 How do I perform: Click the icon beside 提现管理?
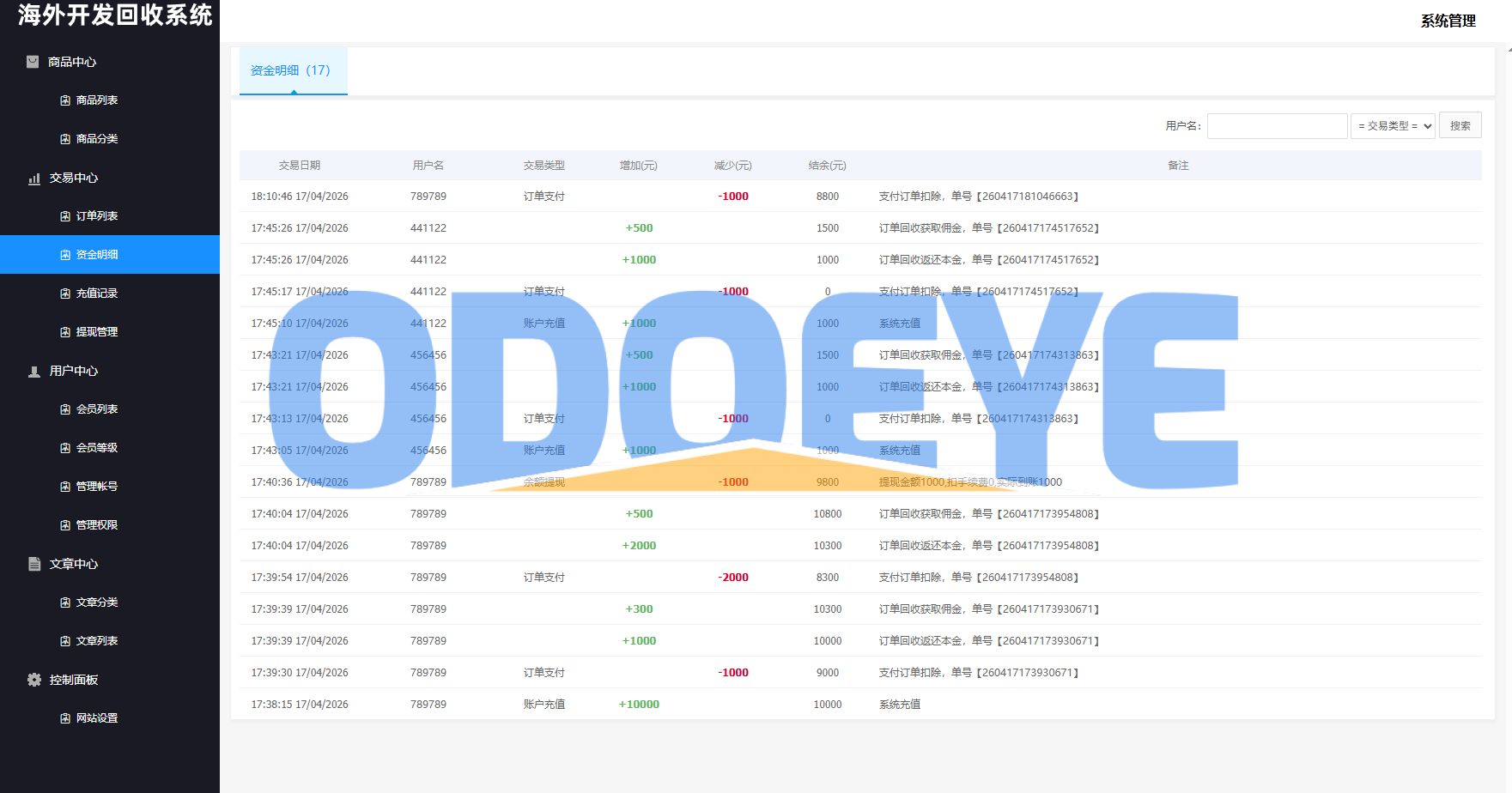click(65, 332)
